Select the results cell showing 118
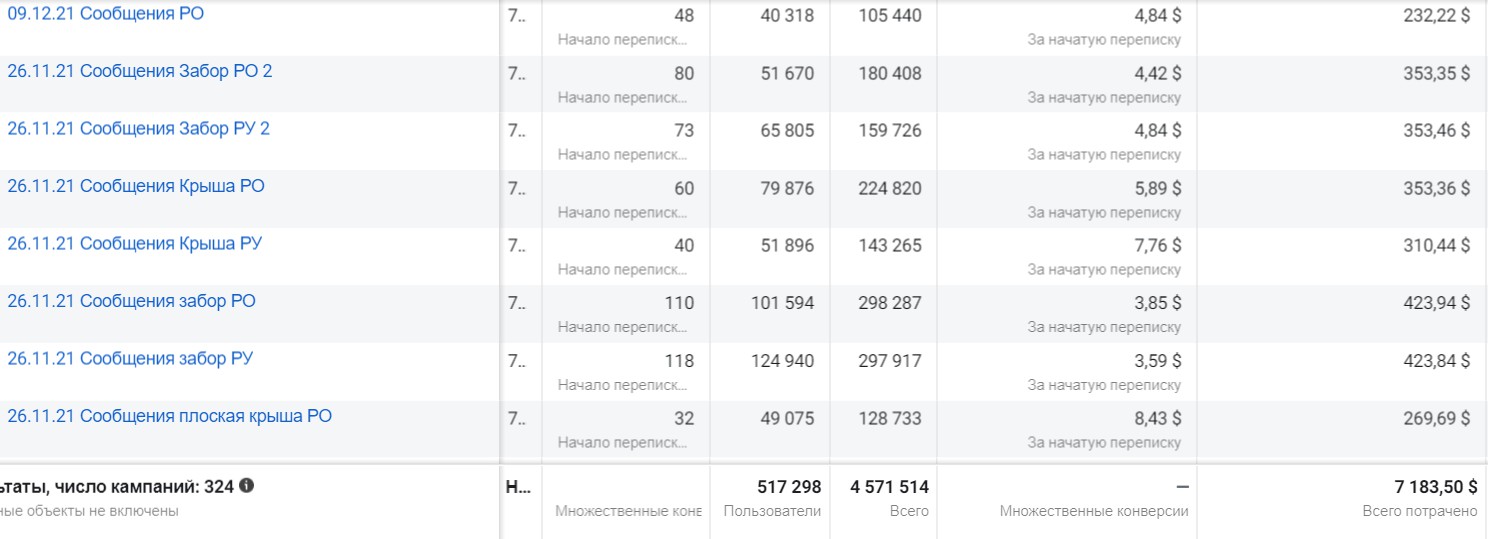 coord(626,371)
